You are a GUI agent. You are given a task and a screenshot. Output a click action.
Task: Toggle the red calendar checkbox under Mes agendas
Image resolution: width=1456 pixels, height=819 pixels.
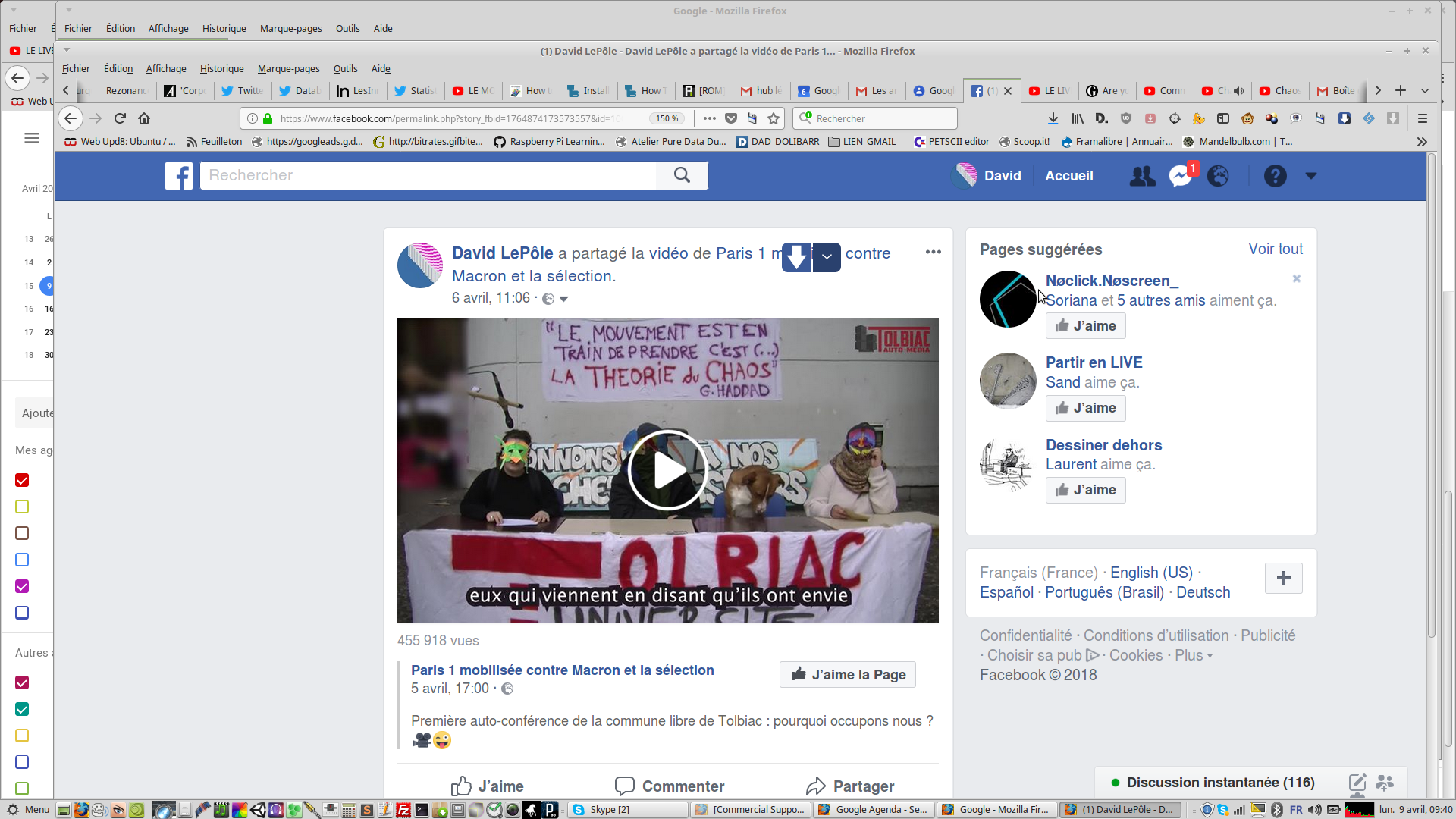click(22, 480)
